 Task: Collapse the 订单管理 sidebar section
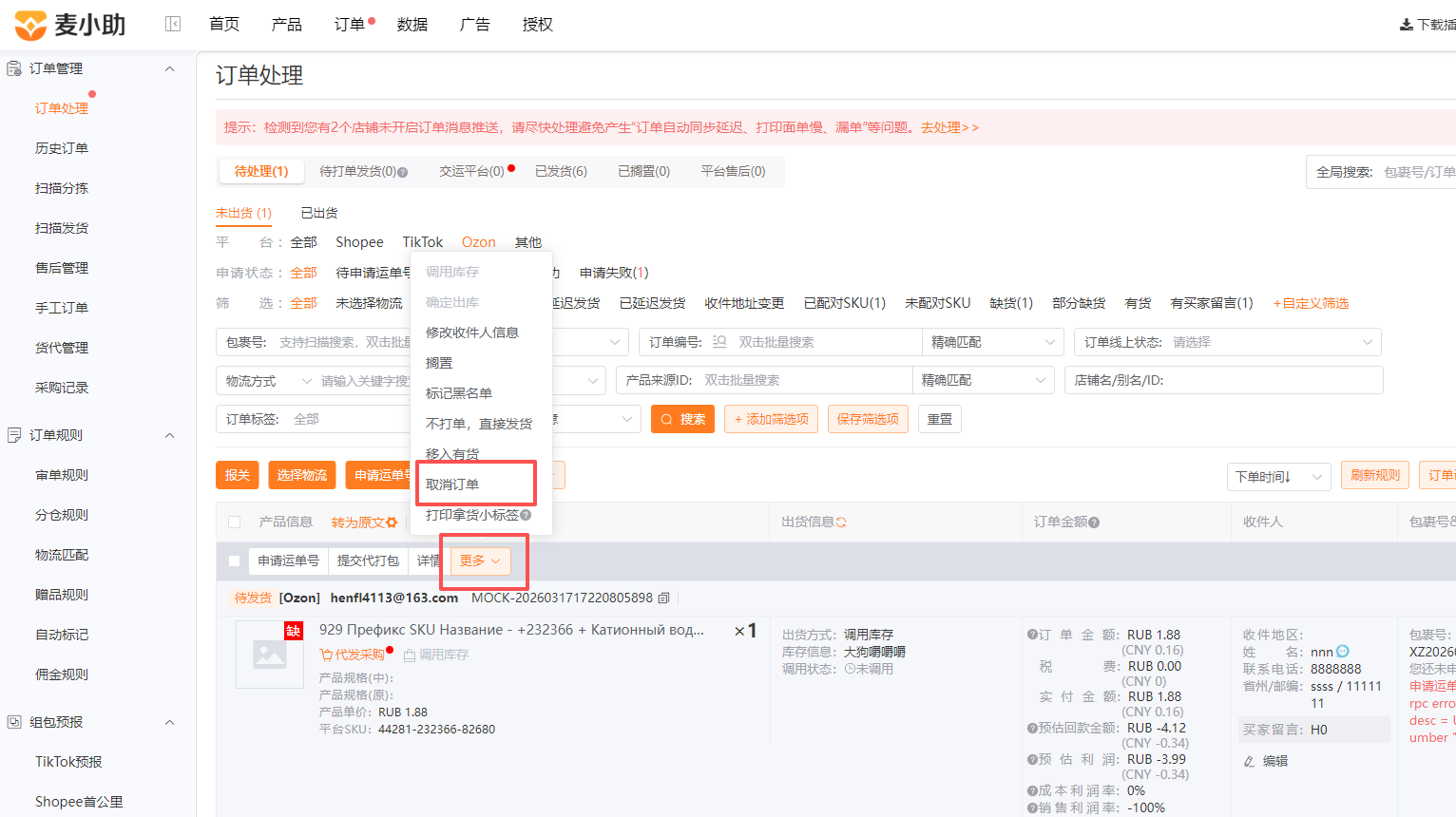click(170, 68)
